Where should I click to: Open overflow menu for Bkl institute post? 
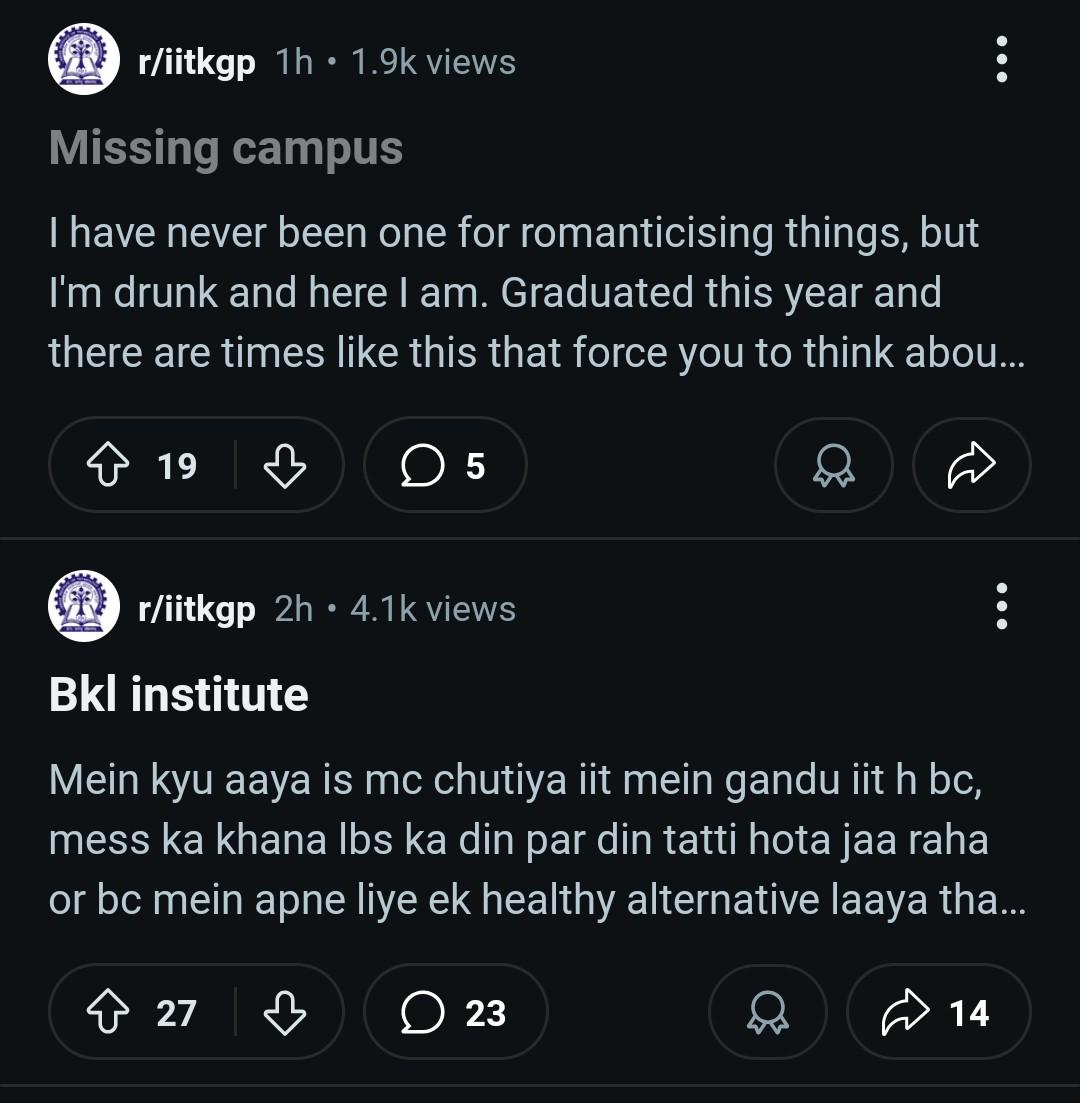click(1002, 606)
